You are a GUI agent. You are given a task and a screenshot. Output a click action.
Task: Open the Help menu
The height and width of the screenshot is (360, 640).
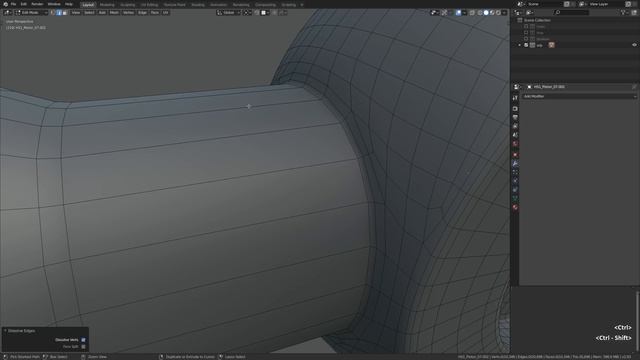(x=69, y=4)
